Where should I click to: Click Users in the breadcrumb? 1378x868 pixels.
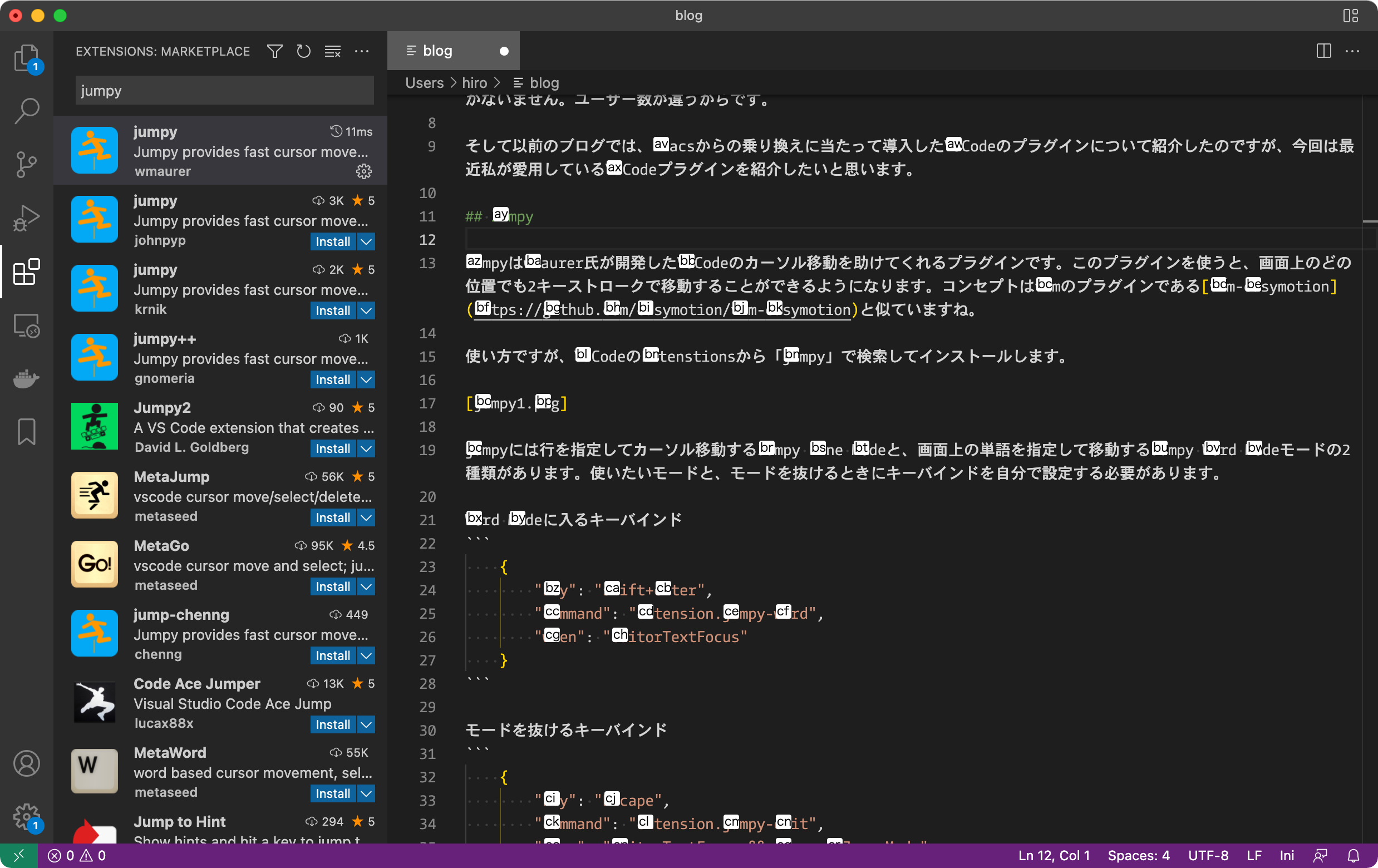coord(424,83)
